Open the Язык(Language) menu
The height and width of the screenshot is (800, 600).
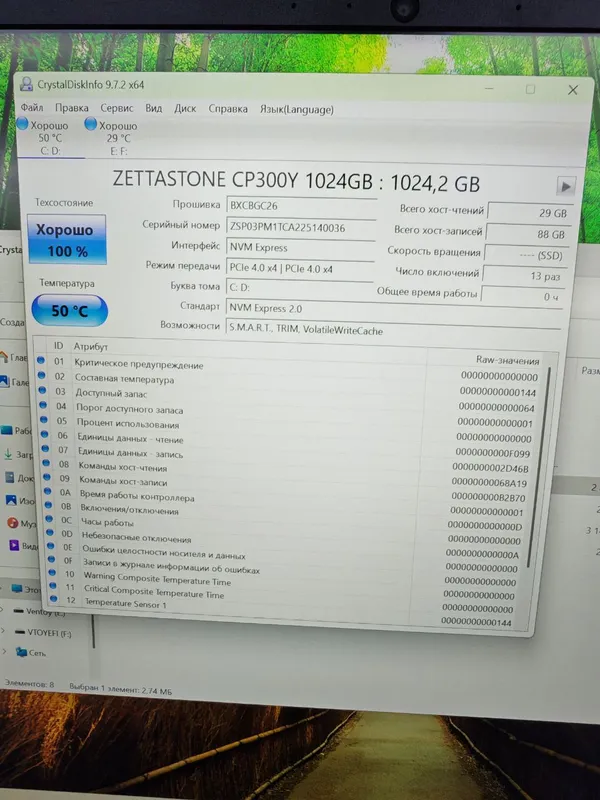click(x=296, y=109)
